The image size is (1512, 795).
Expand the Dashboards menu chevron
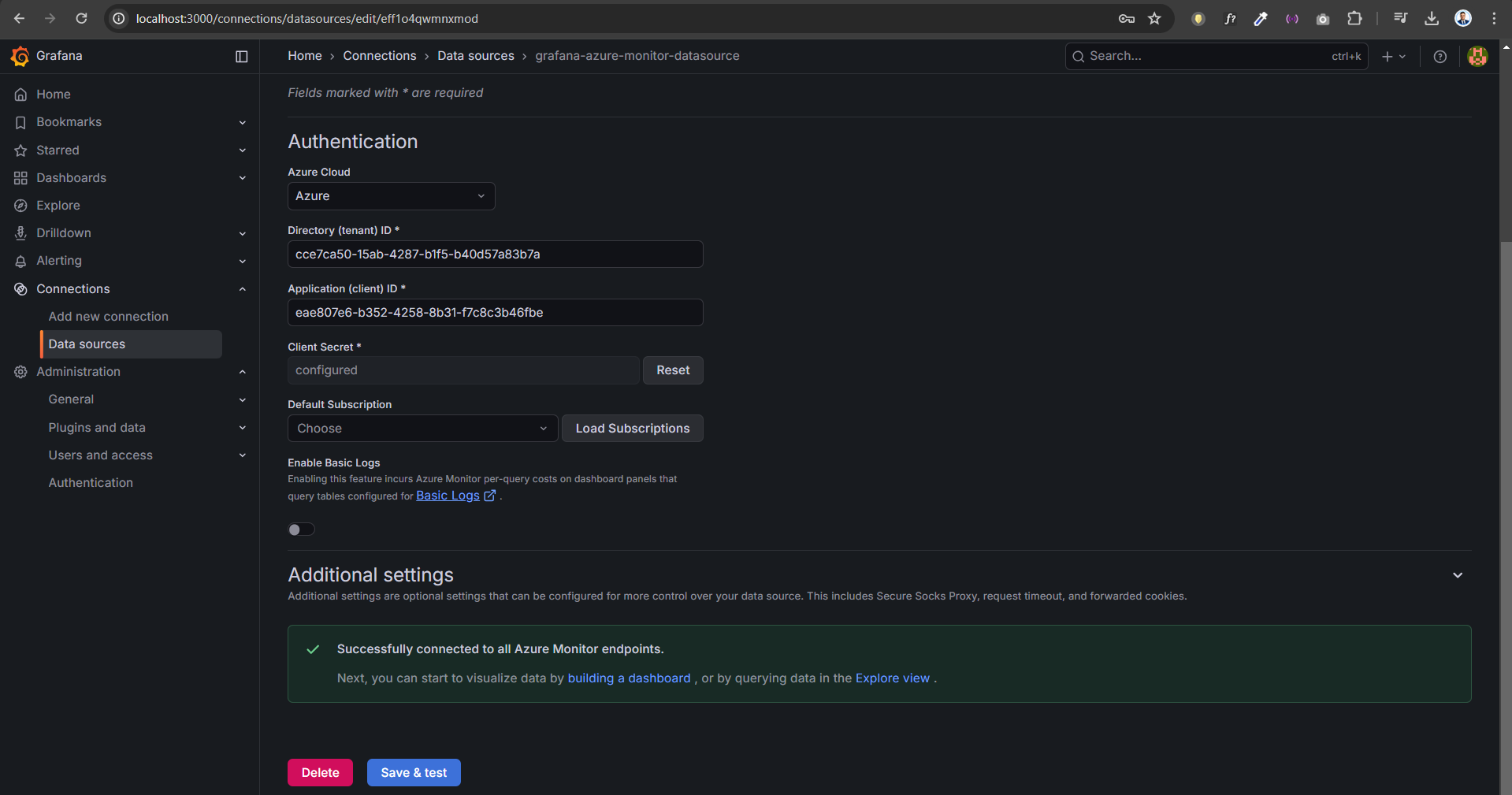click(x=243, y=178)
